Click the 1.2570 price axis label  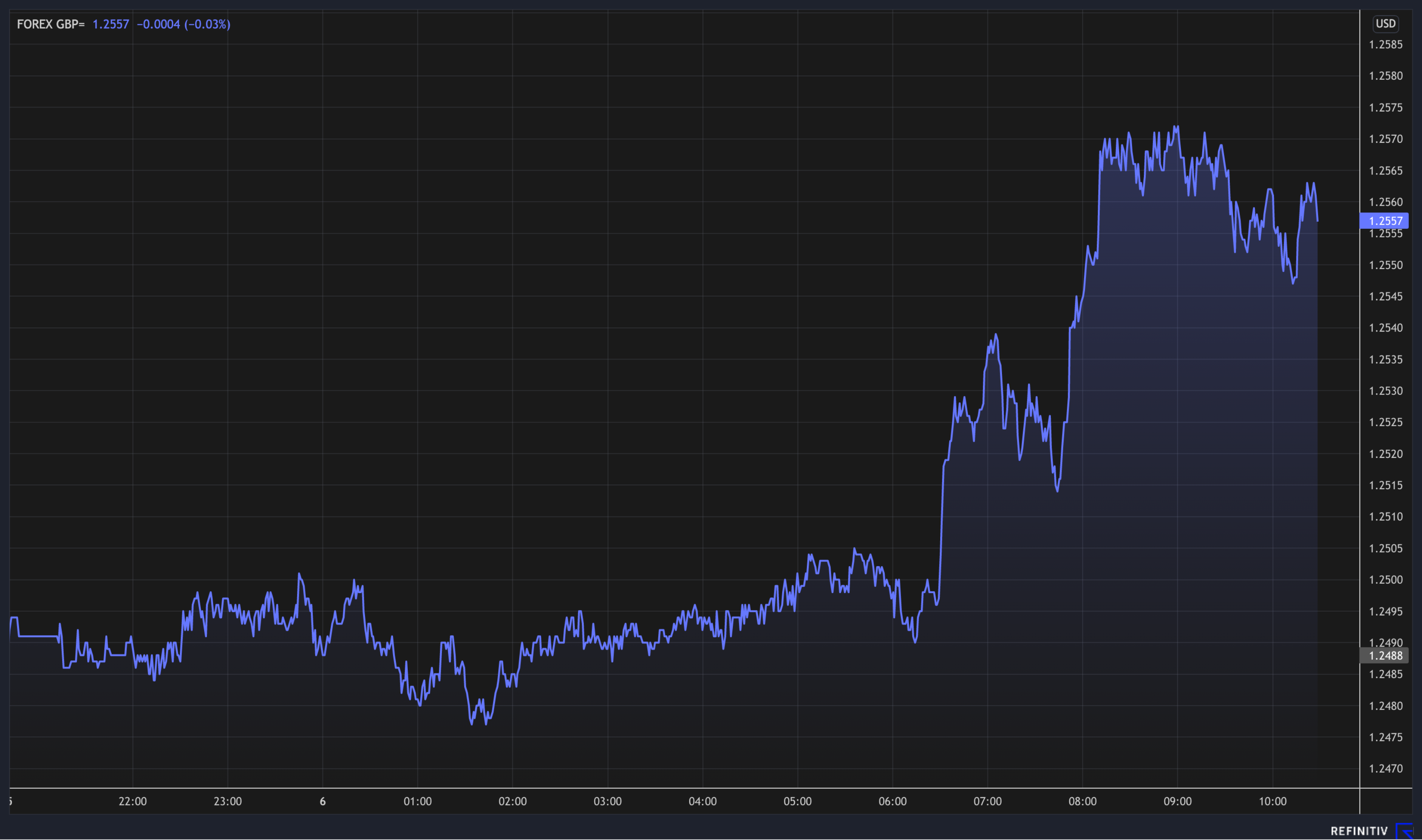[x=1386, y=139]
